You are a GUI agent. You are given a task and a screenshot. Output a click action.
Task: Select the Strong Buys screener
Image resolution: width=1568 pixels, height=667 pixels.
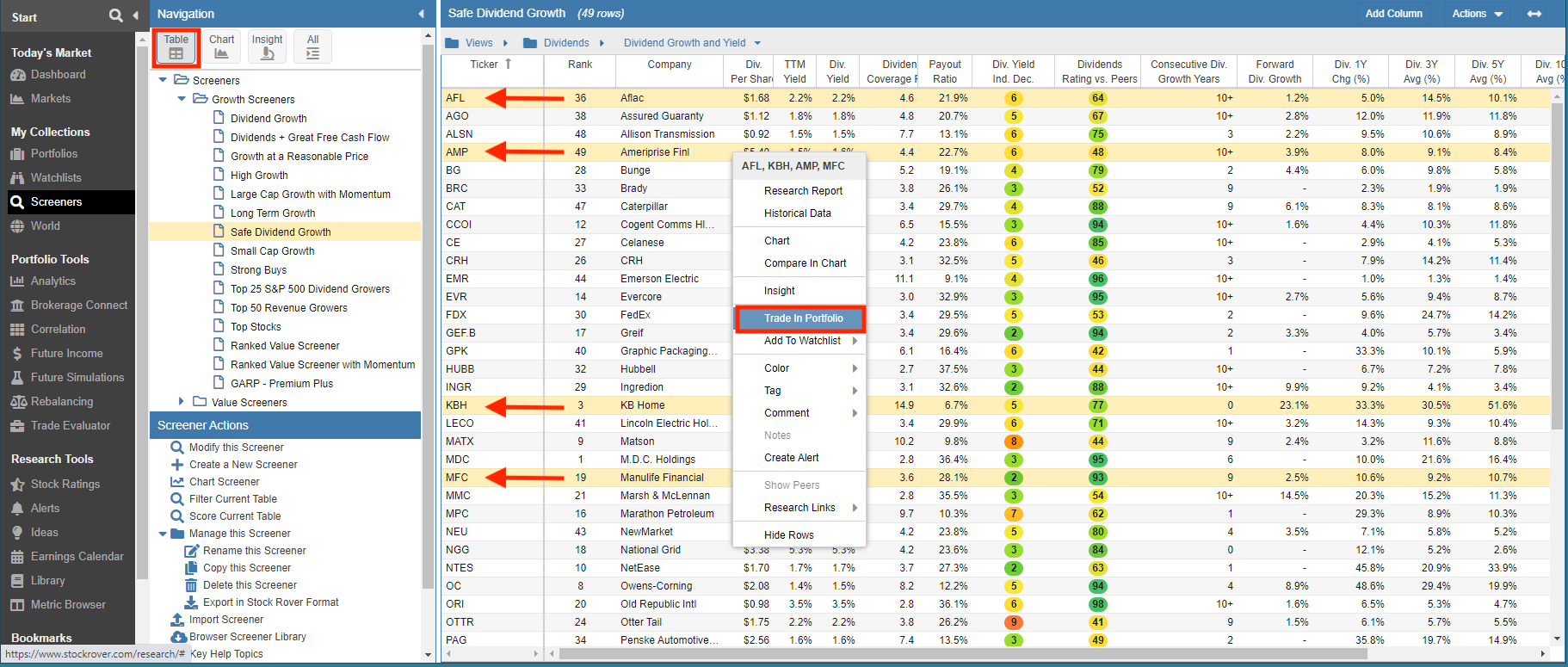tap(257, 270)
